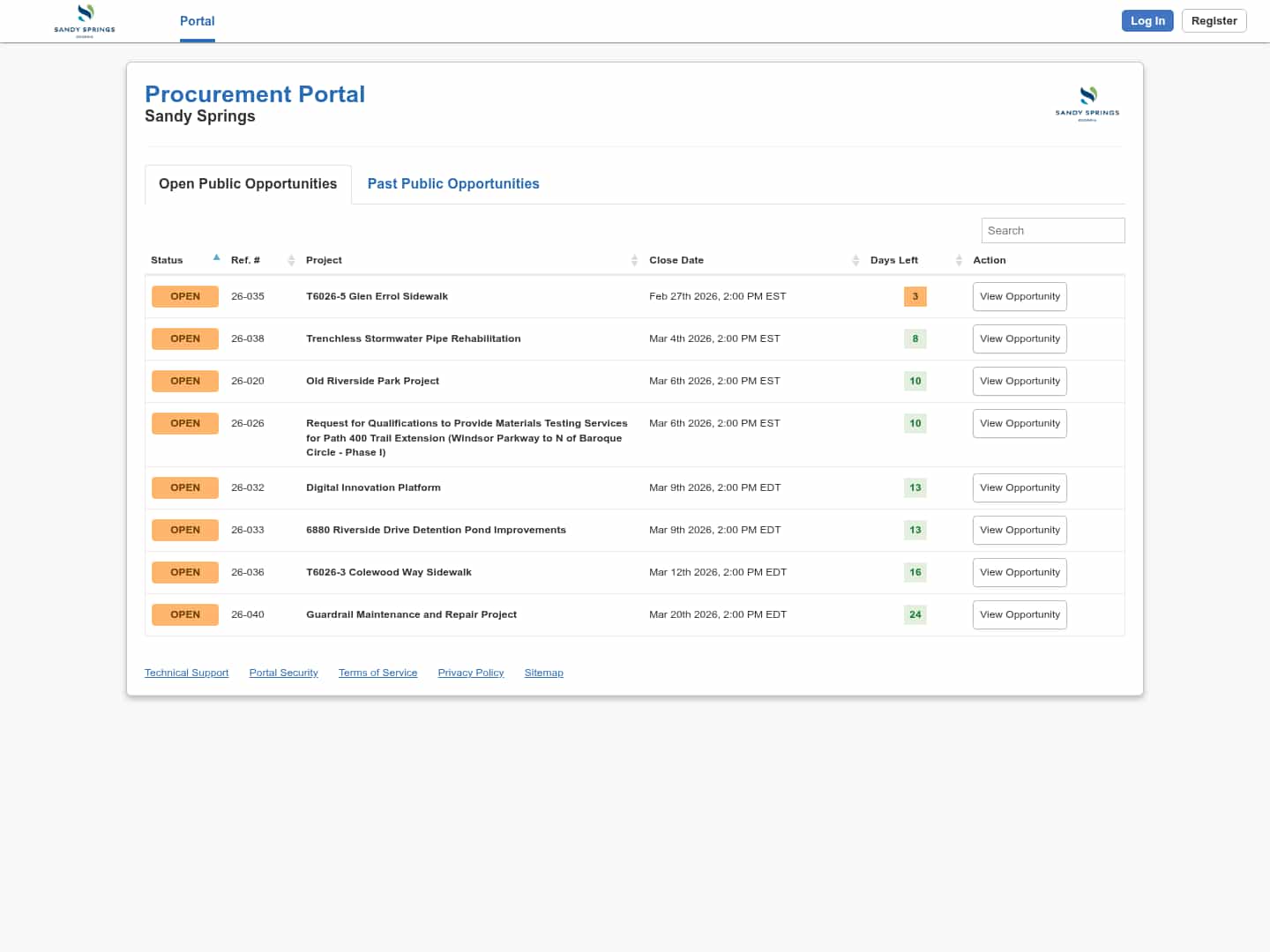View Opportunity for Digital Innovation Platform

[1020, 487]
